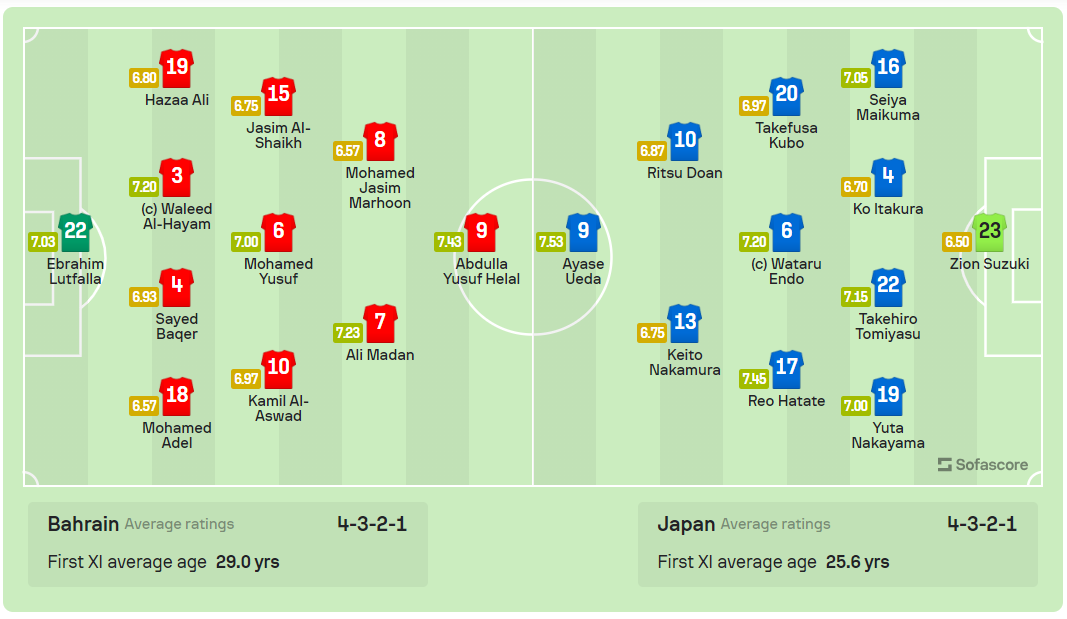Click goalkeeper Zion Suzuki's green jersey
The image size is (1067, 619).
990,232
